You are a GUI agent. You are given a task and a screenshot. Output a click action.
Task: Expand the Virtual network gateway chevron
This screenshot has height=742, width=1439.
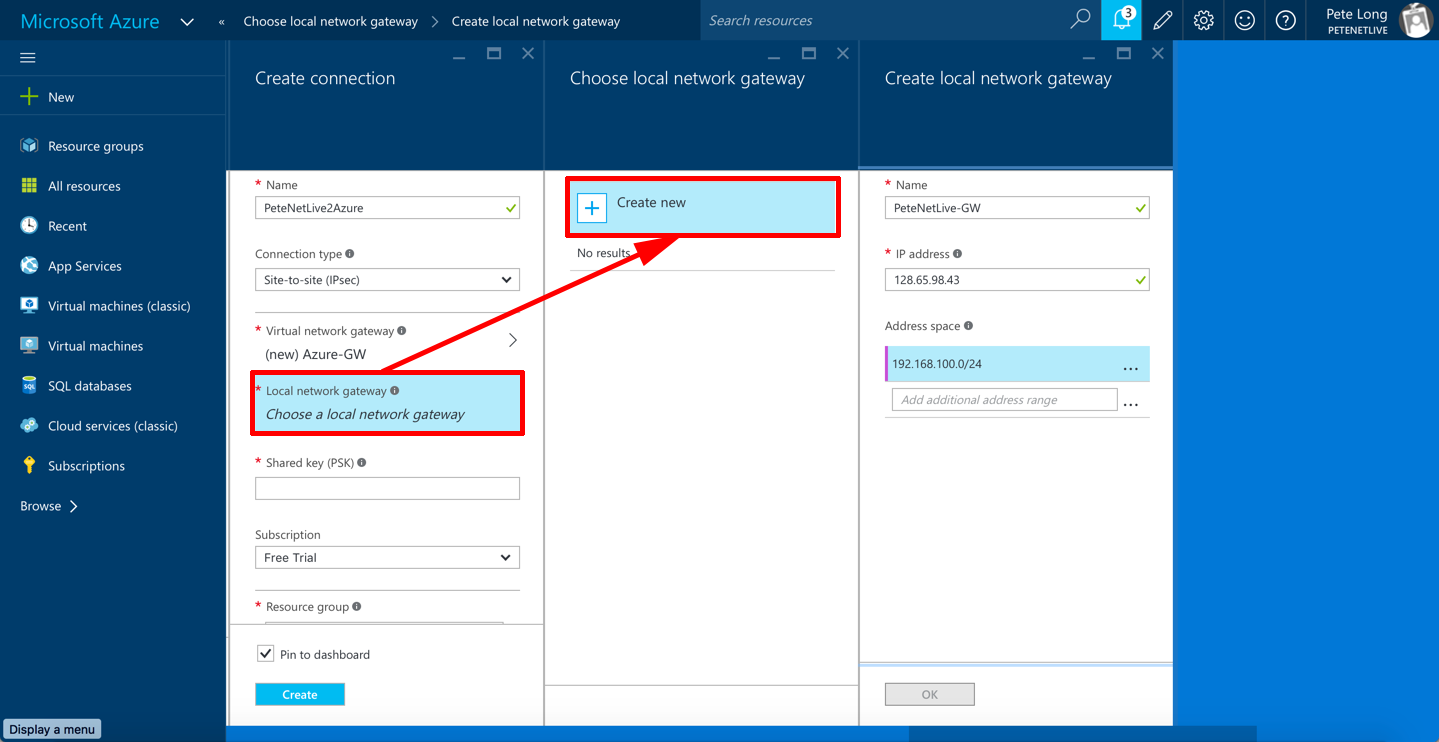[512, 340]
